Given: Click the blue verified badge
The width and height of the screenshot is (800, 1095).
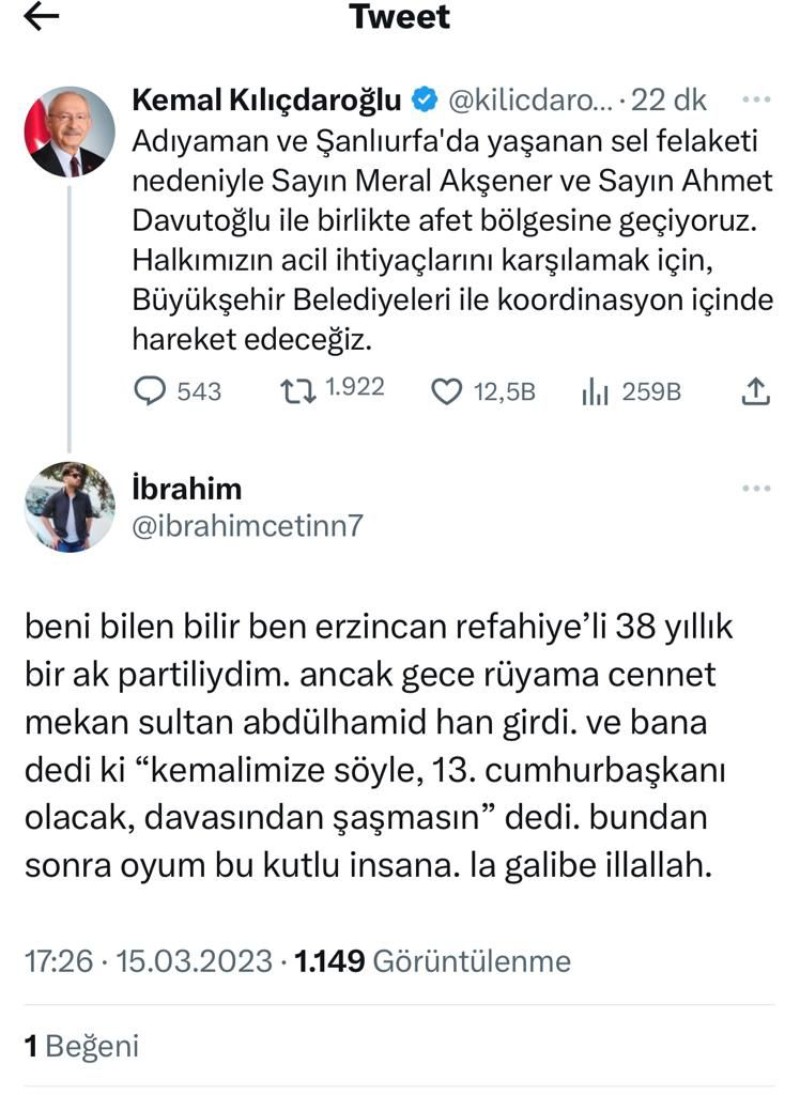Looking at the screenshot, I should click(424, 100).
